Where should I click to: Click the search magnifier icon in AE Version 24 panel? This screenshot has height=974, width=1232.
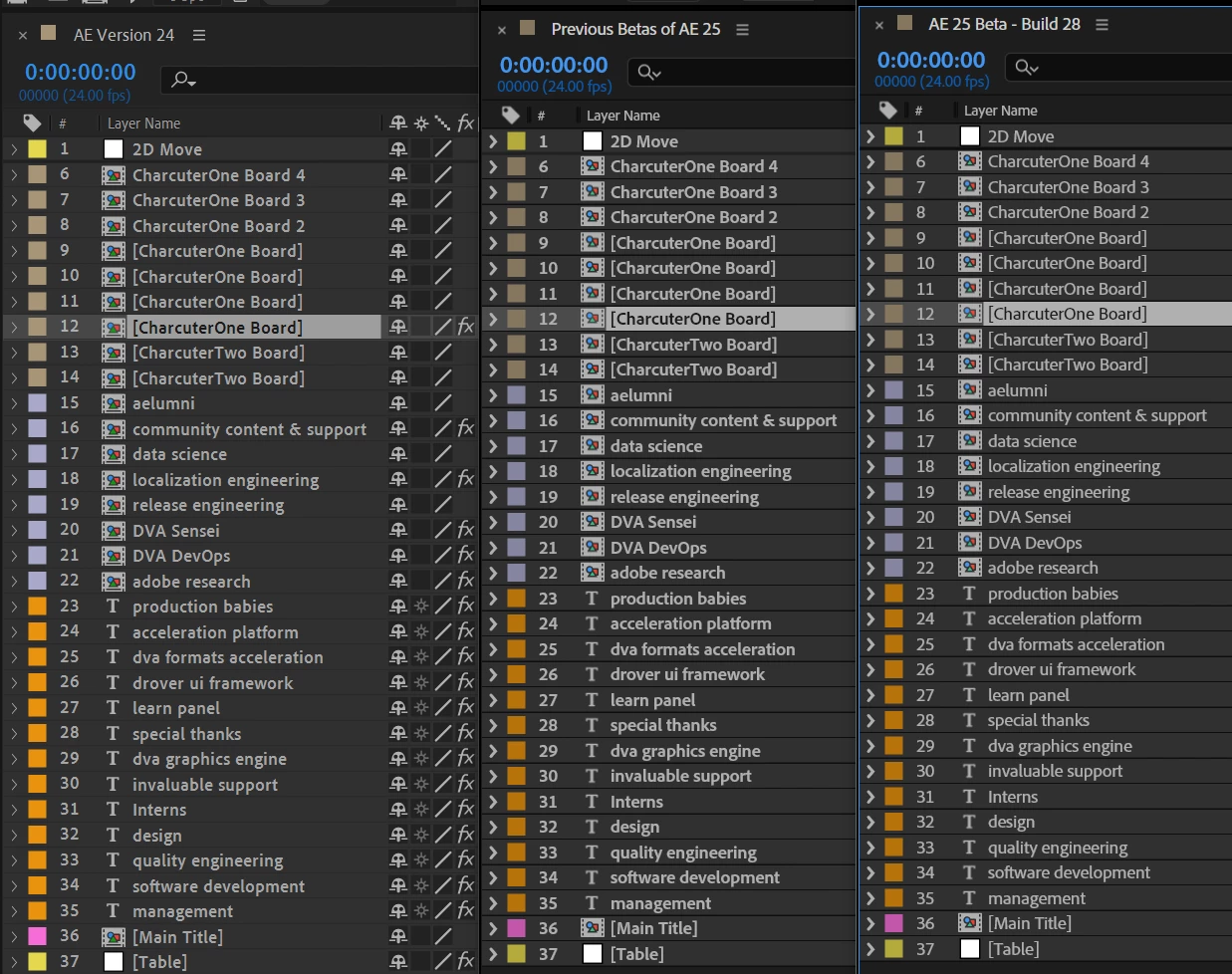coord(183,79)
